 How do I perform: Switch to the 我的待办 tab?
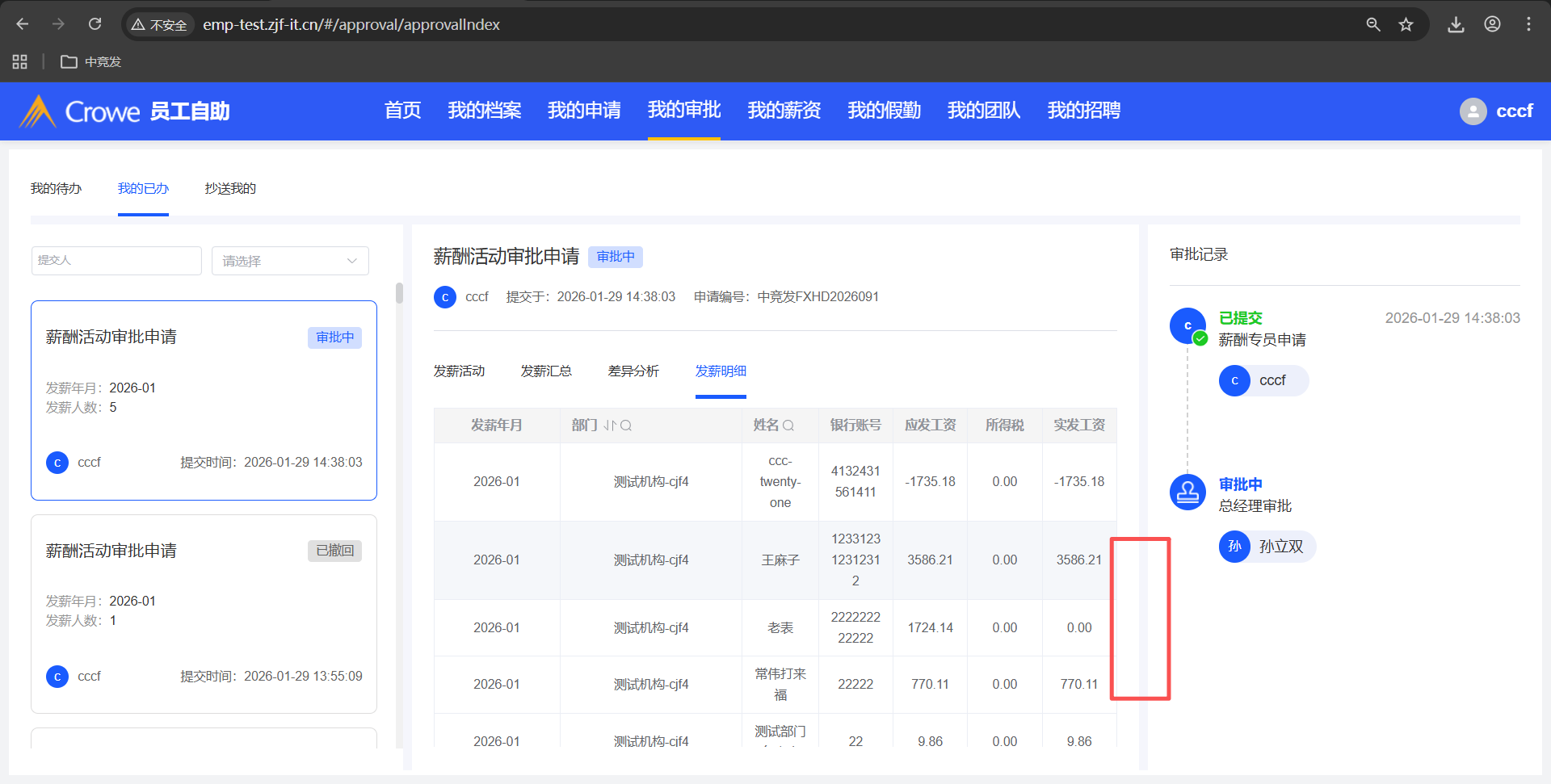tap(56, 188)
